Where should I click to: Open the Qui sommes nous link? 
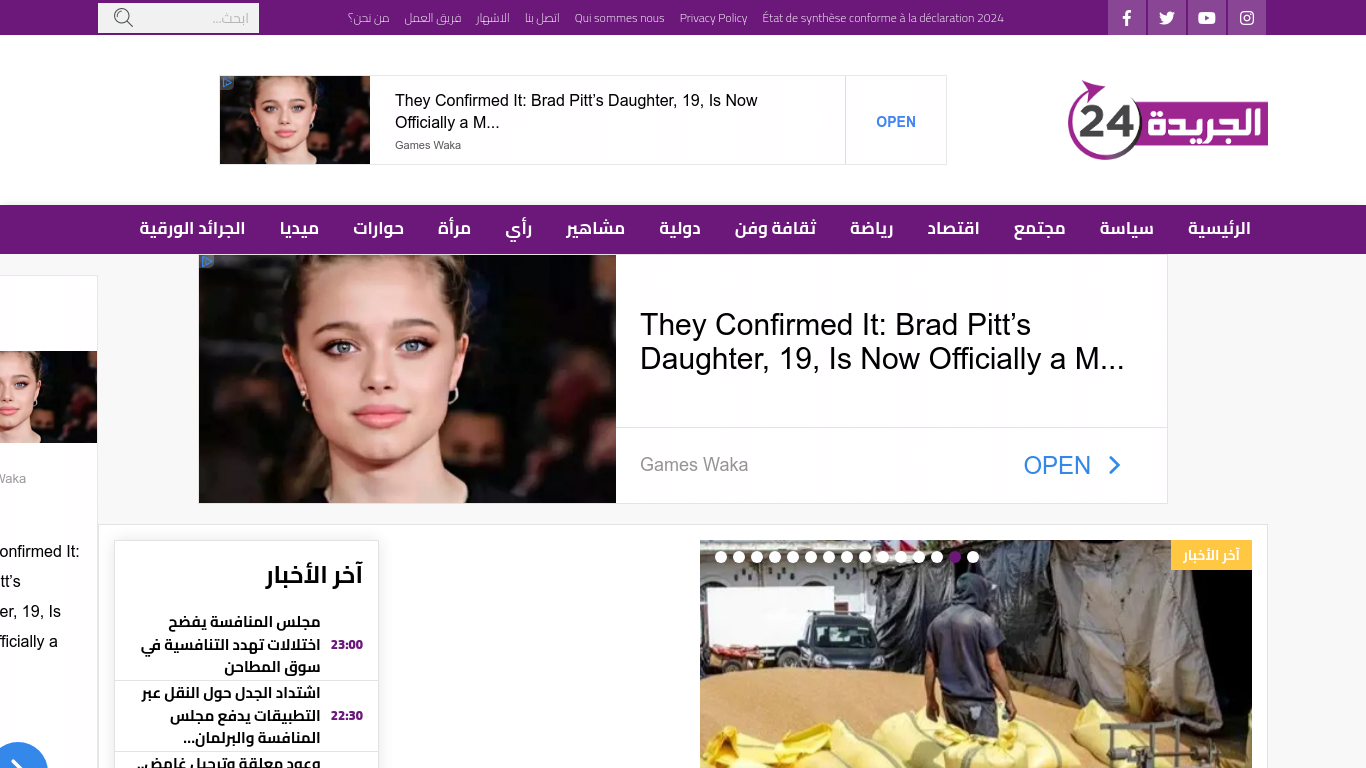(619, 18)
